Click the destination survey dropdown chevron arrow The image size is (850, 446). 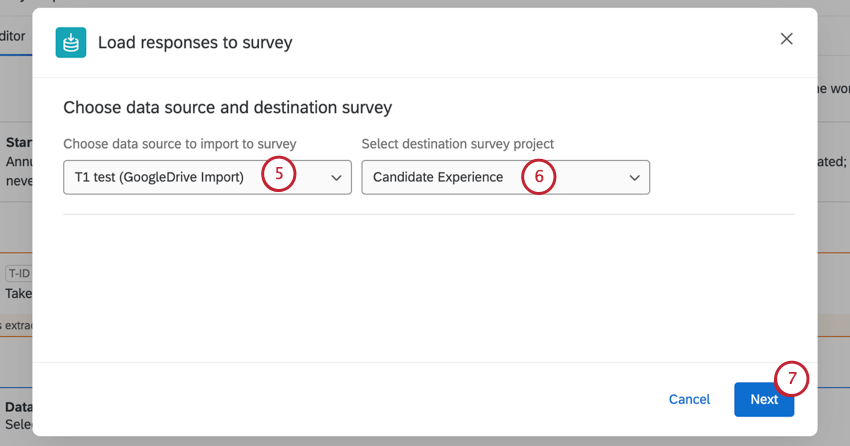[634, 178]
